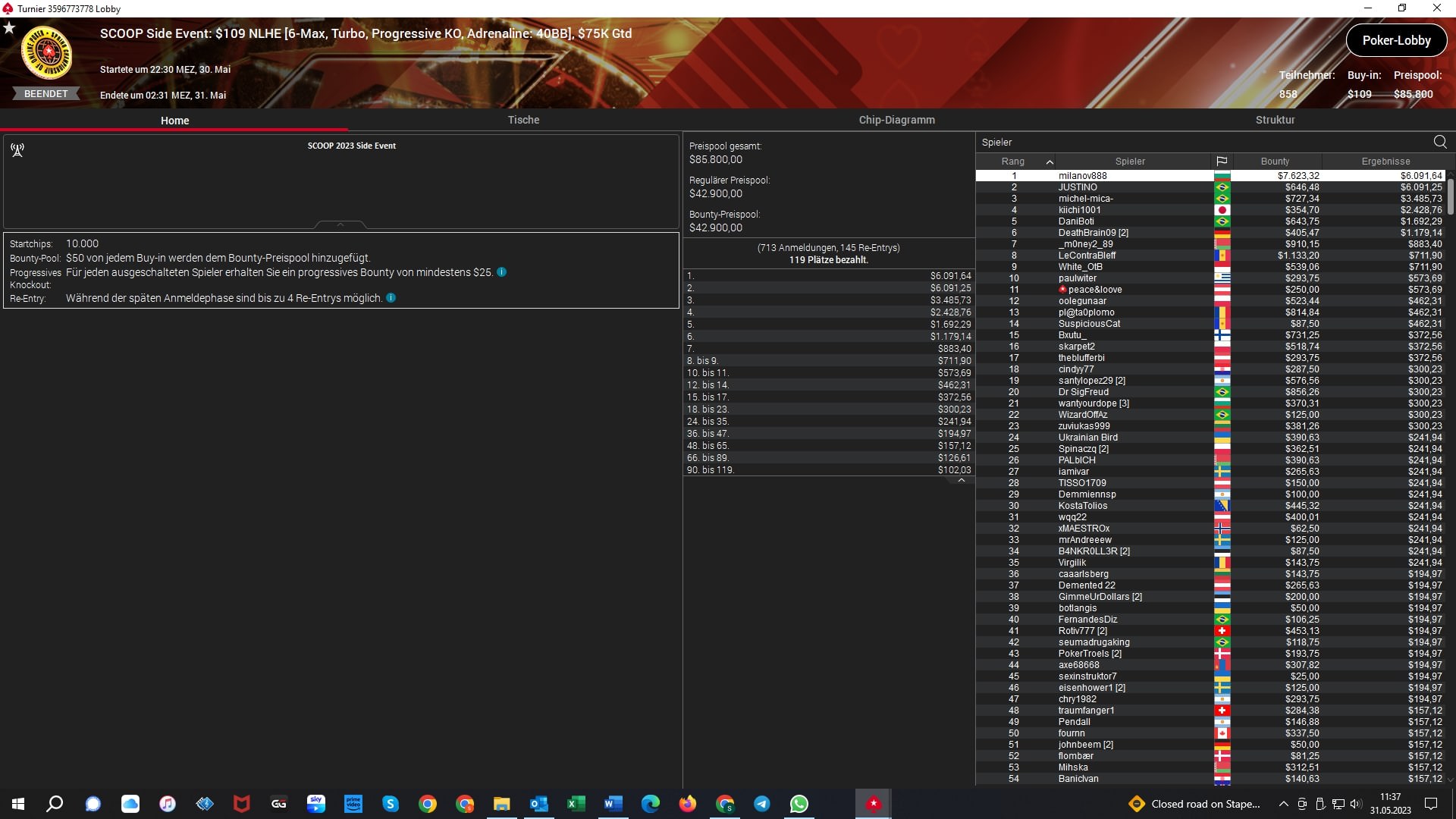Open iTunes from the taskbar
This screenshot has width=1456, height=819.
point(167,804)
